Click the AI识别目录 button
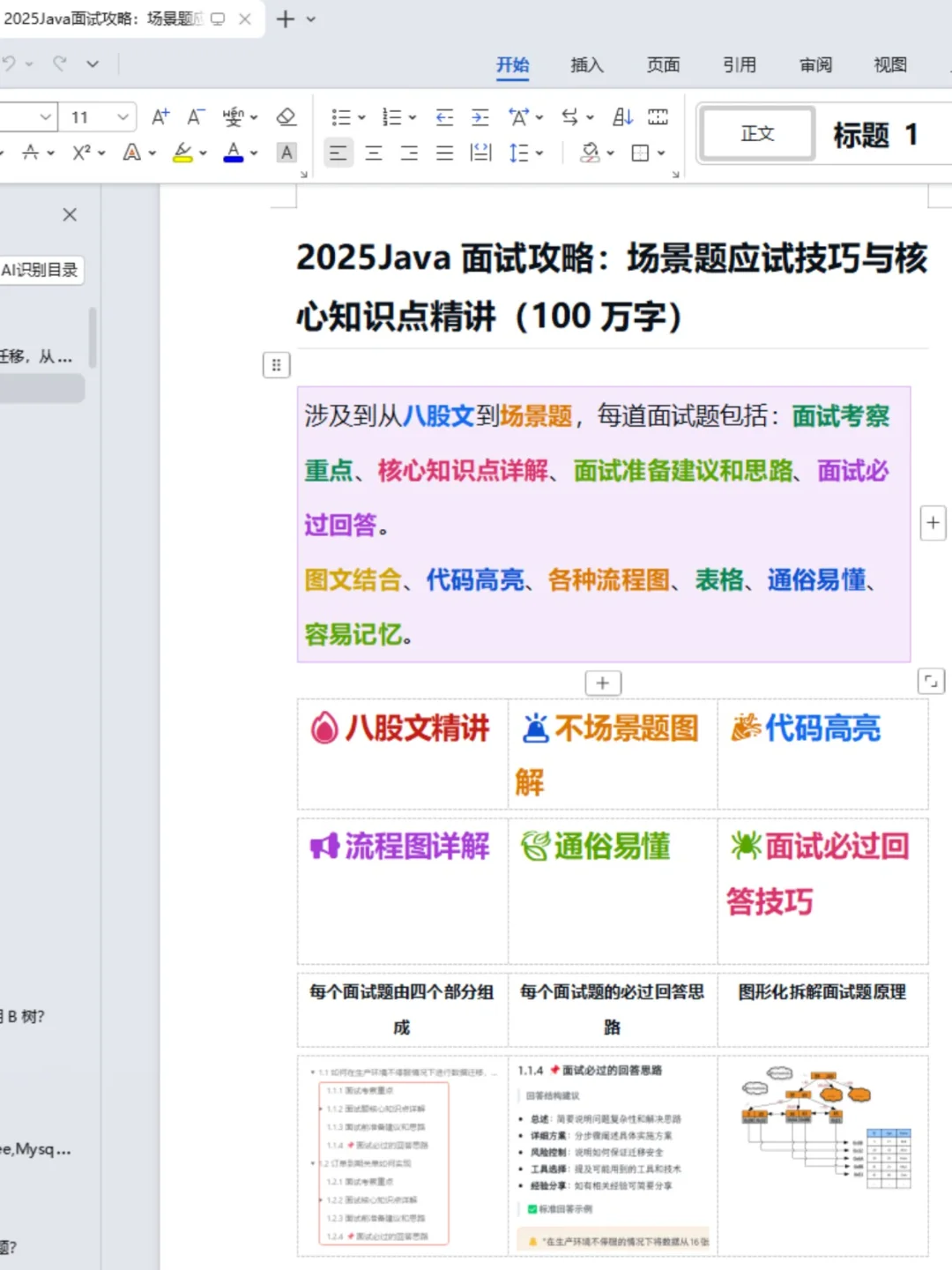Screen dimensions: 952x1270 (x=41, y=270)
